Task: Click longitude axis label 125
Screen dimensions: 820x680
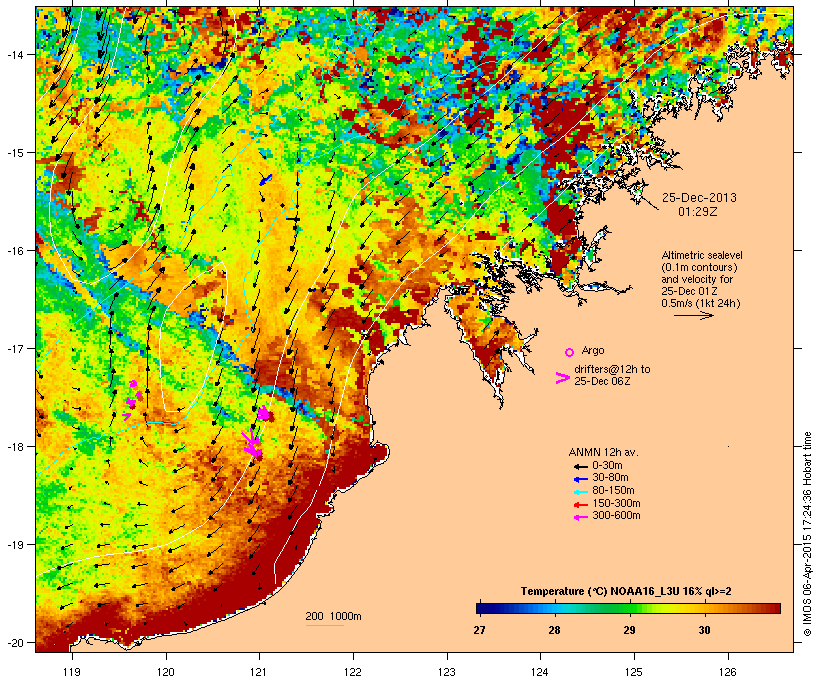Action: tap(634, 672)
